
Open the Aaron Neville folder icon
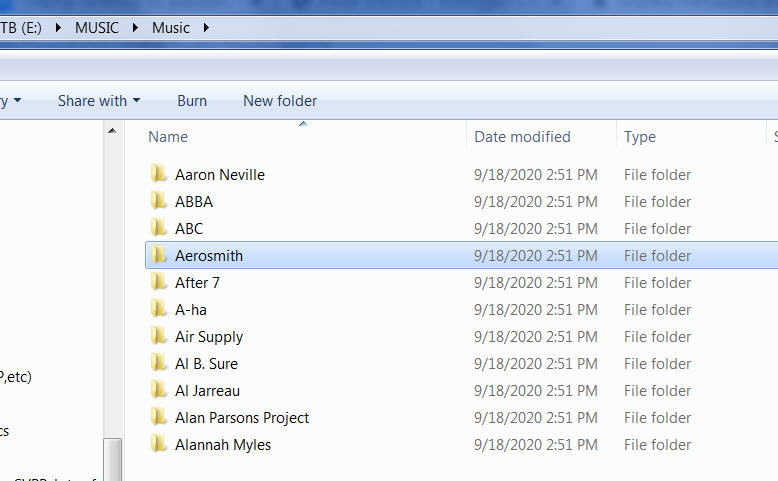158,174
